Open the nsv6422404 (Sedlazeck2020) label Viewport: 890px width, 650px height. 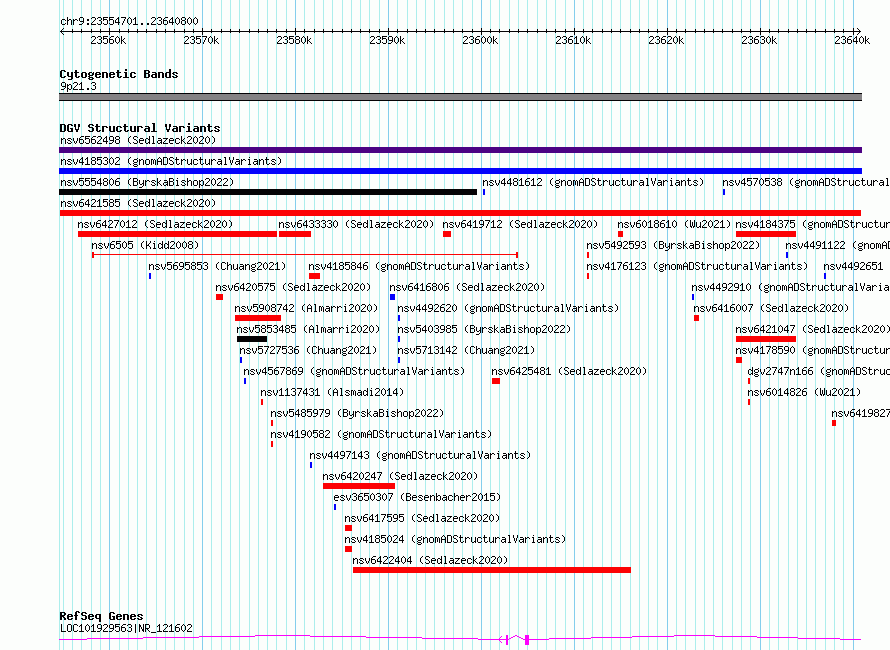pyautogui.click(x=430, y=560)
